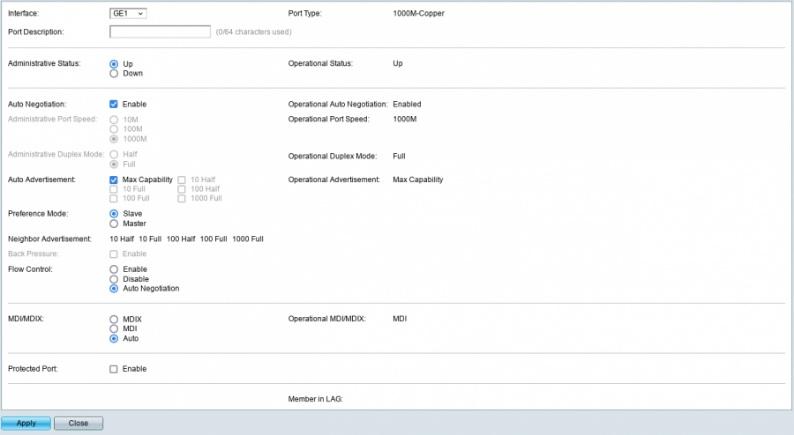Image resolution: width=794 pixels, height=435 pixels.
Task: Set Administrative Status to Down
Action: tap(114, 73)
